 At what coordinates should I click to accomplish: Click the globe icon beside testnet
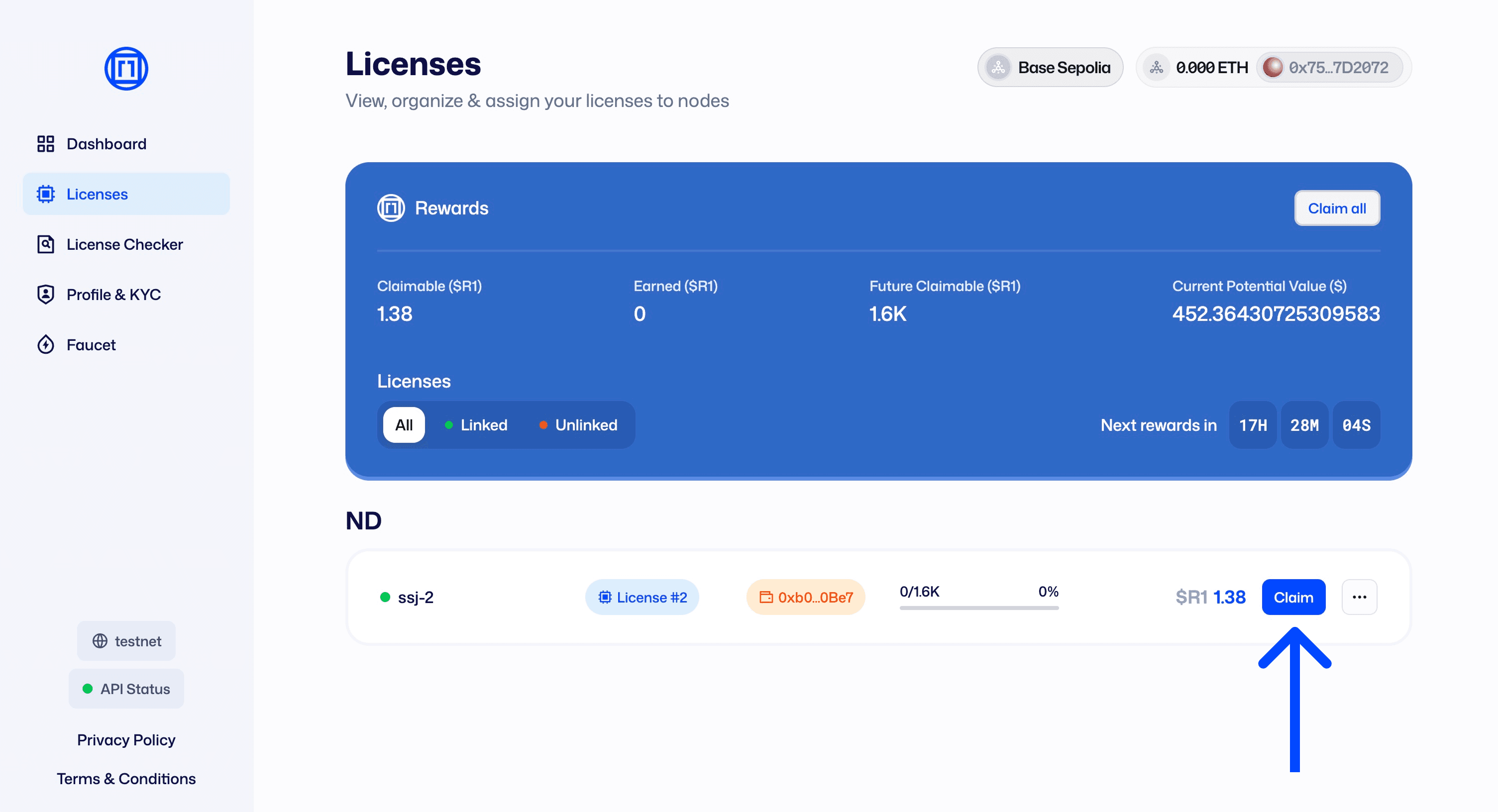pyautogui.click(x=100, y=640)
